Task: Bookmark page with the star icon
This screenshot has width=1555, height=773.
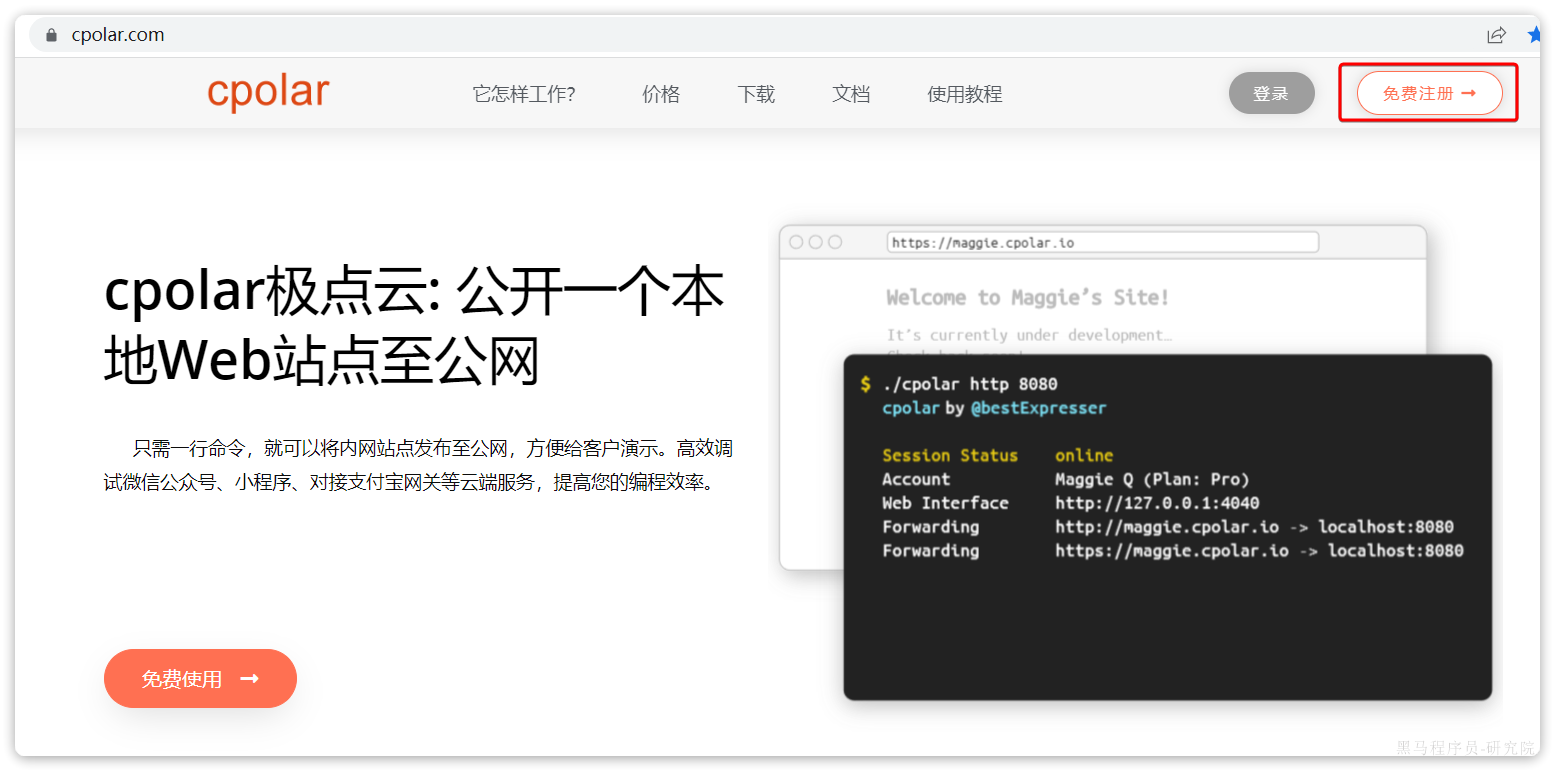Action: pos(1534,35)
